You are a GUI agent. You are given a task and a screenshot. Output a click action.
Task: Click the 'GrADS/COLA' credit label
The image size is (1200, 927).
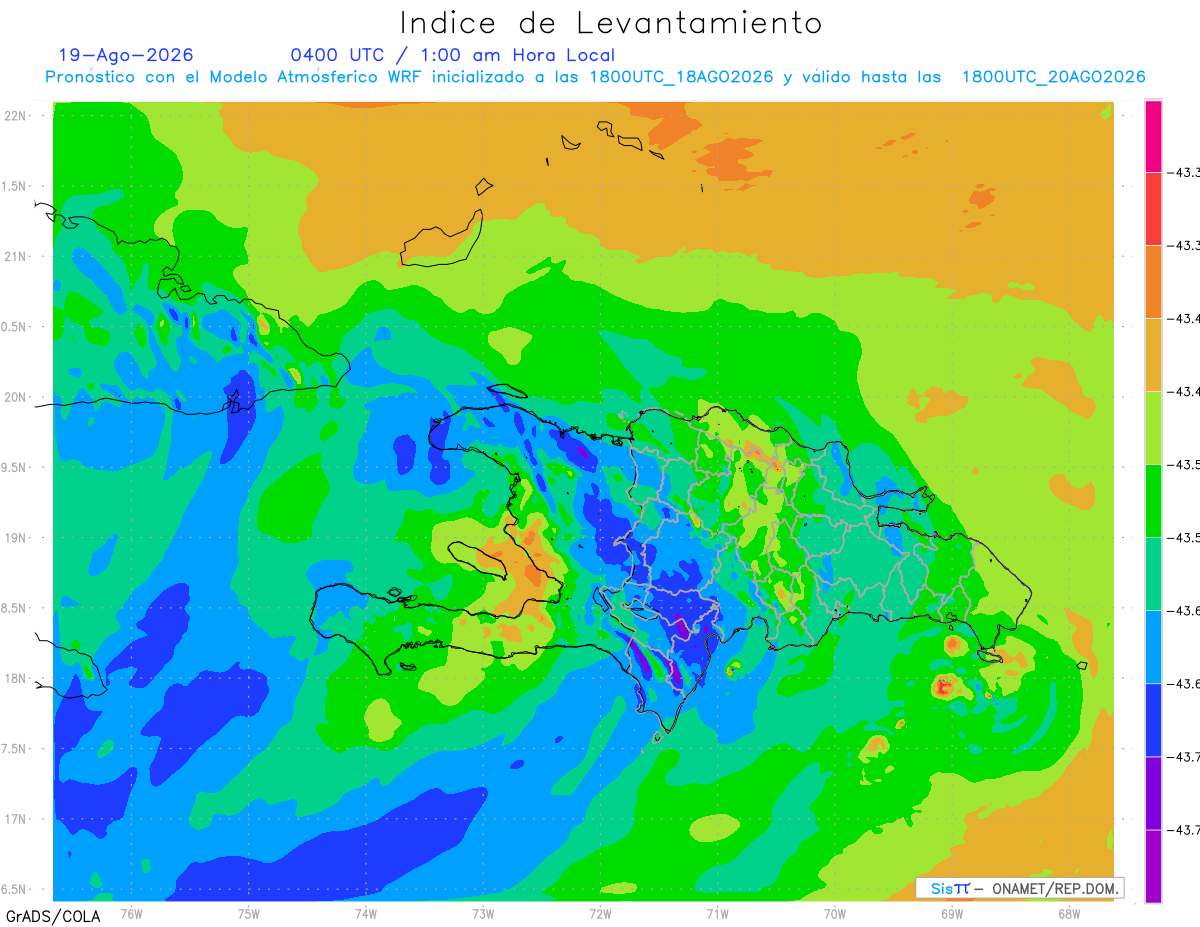52,916
